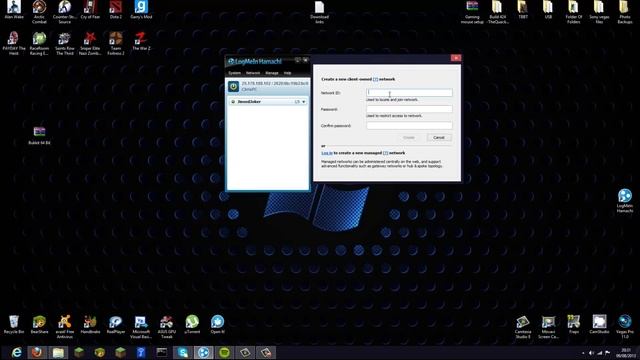Click the Network ID input field
Image resolution: width=640 pixels, height=360 pixels.
(x=409, y=93)
